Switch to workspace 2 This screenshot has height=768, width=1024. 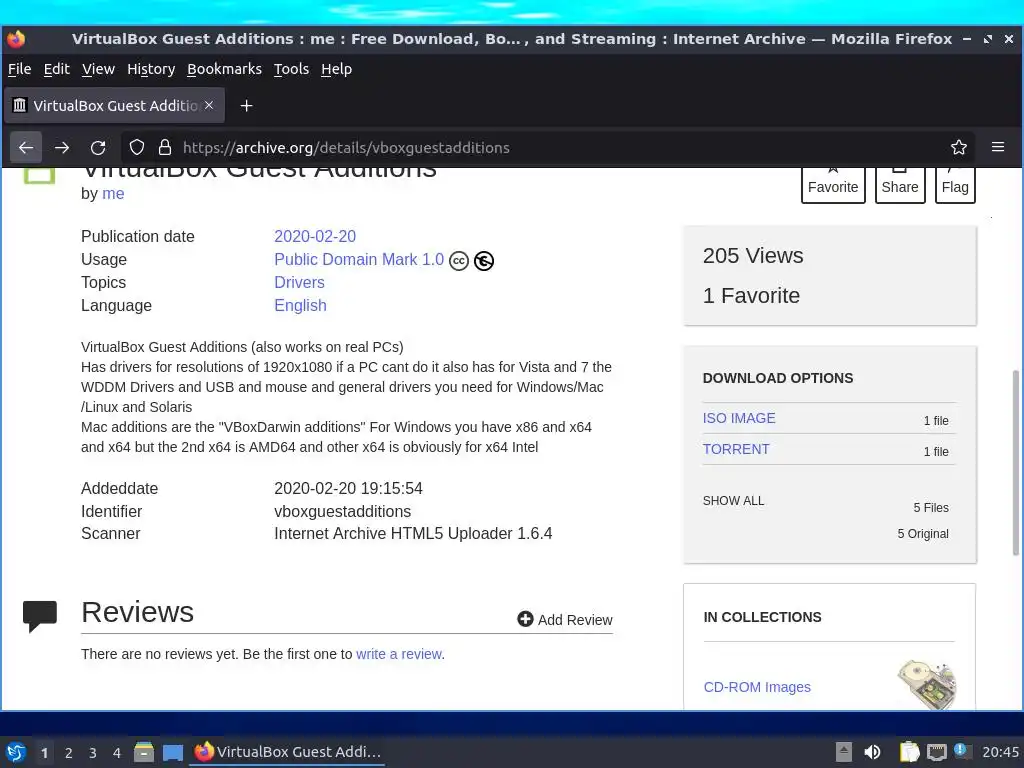coord(69,753)
